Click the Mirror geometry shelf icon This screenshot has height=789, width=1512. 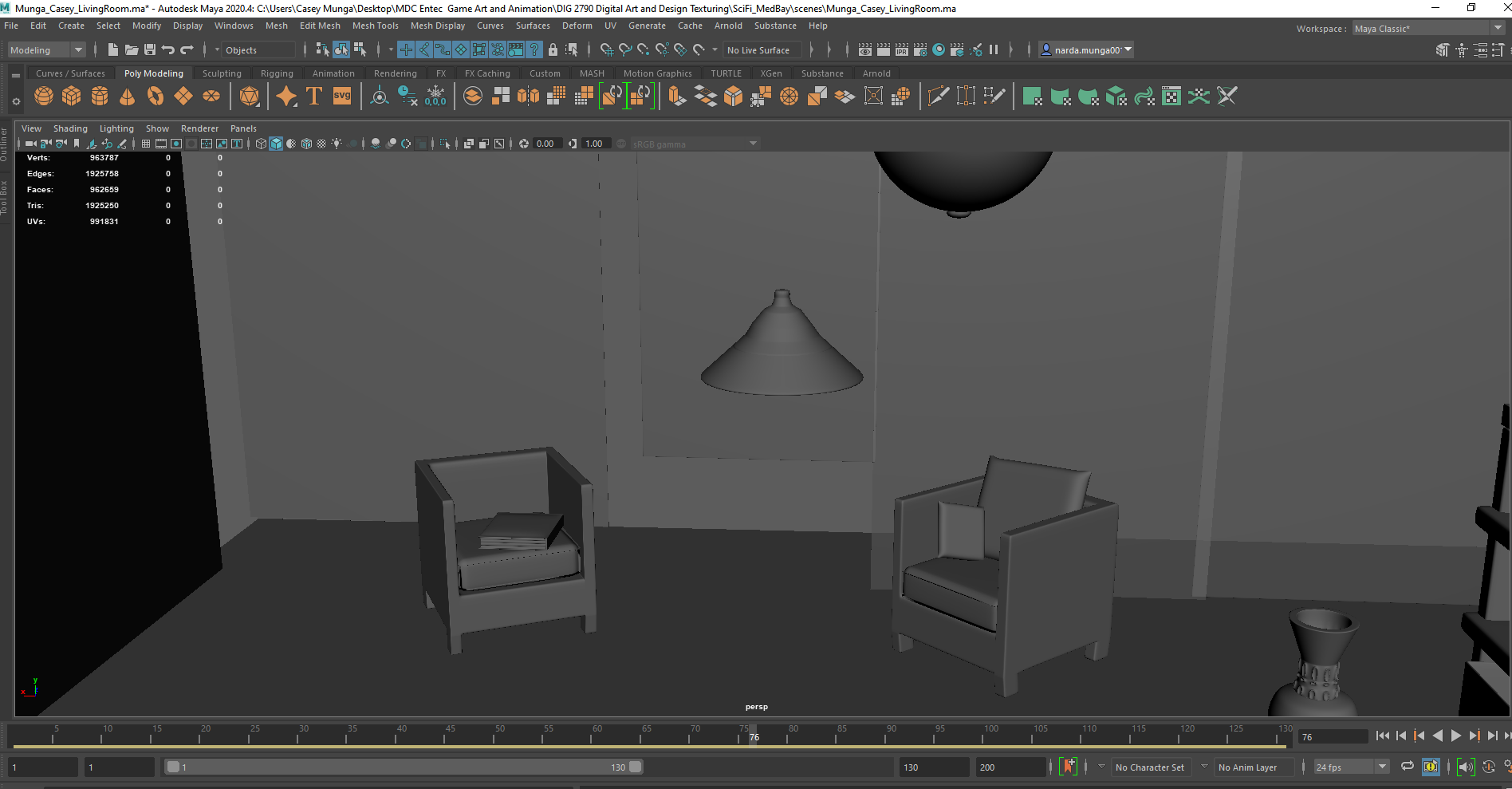(x=529, y=97)
